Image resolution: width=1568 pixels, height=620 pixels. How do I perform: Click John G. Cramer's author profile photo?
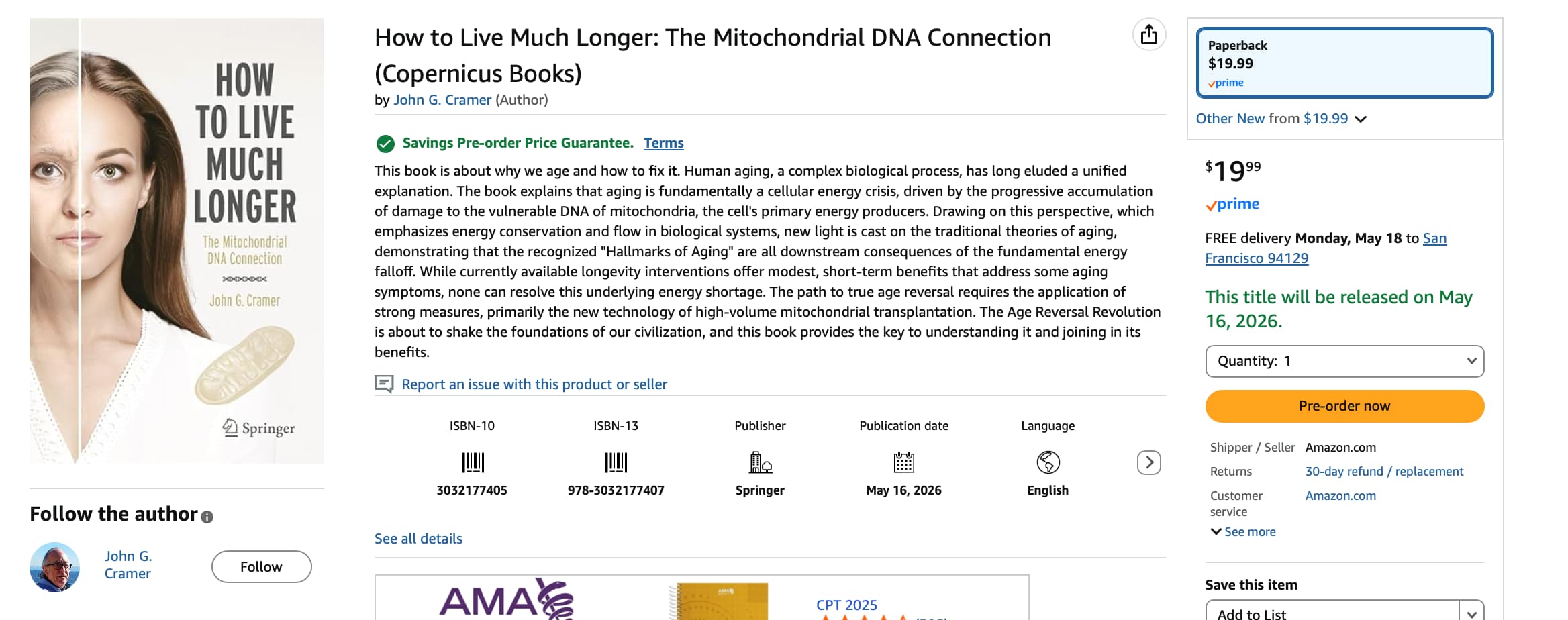coord(54,567)
